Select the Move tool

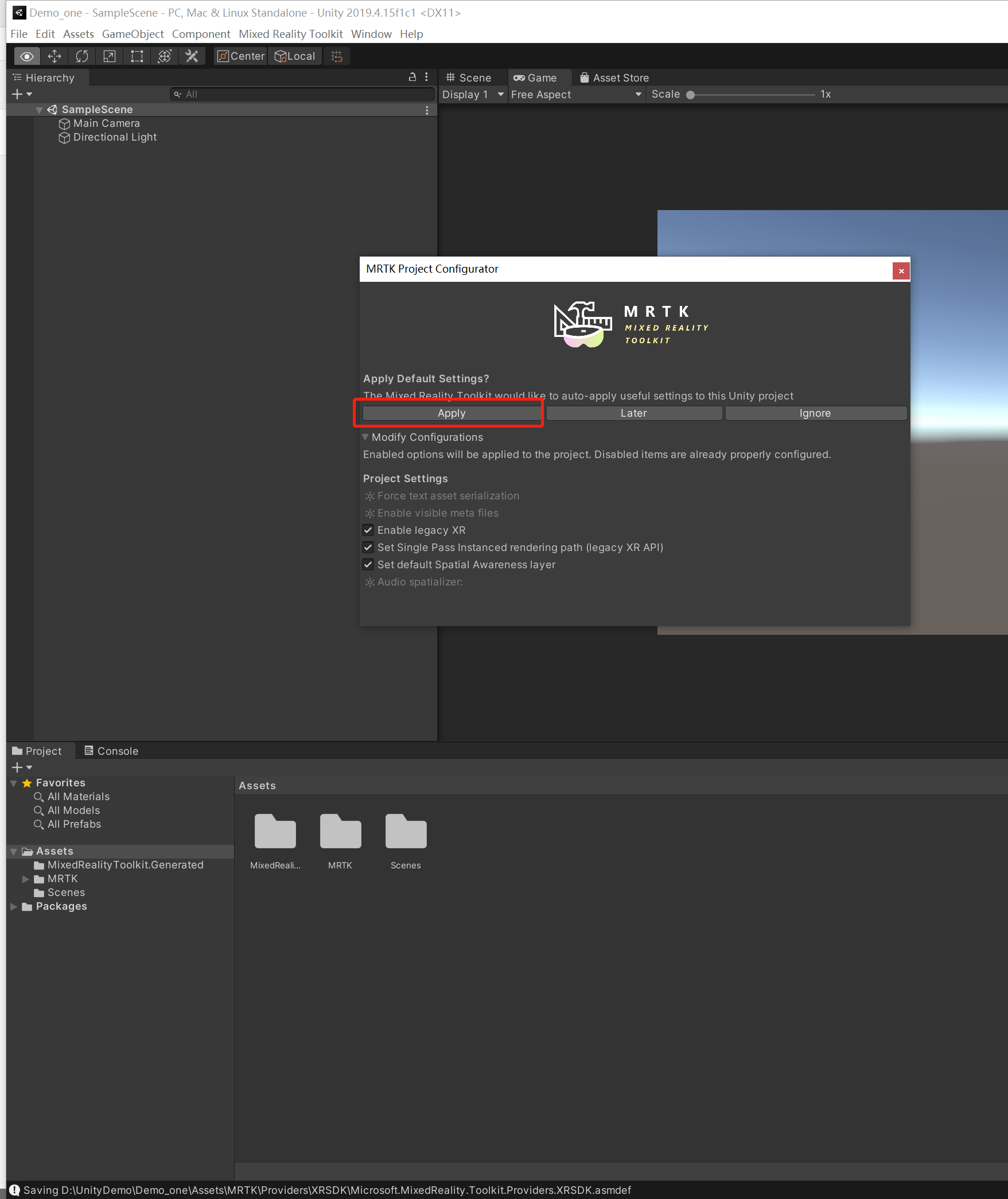coord(55,56)
